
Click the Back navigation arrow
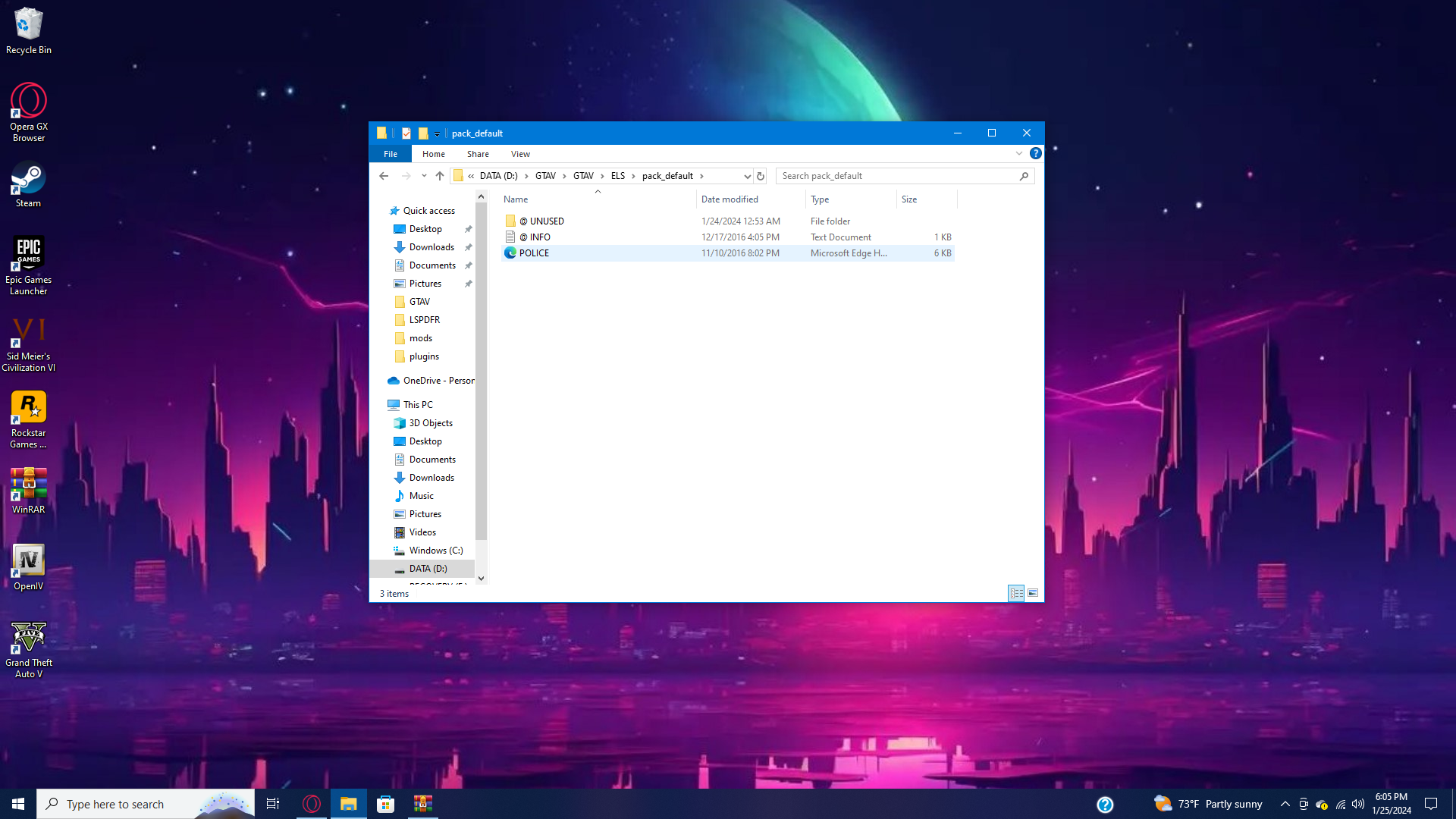pos(384,176)
